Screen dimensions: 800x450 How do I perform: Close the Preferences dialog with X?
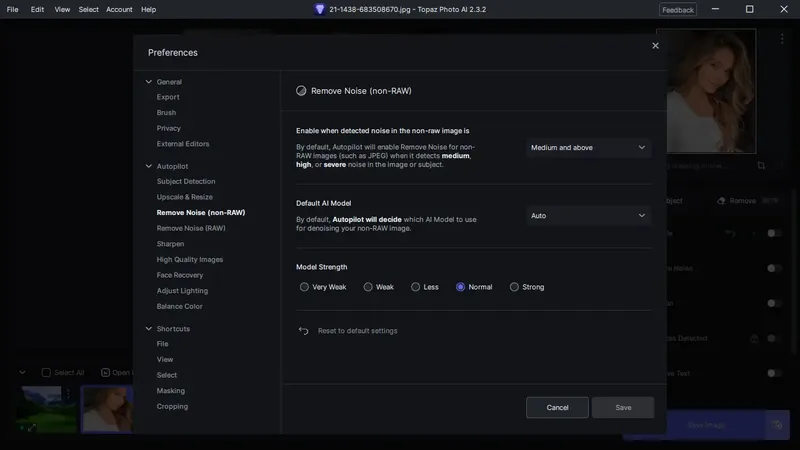pos(656,45)
